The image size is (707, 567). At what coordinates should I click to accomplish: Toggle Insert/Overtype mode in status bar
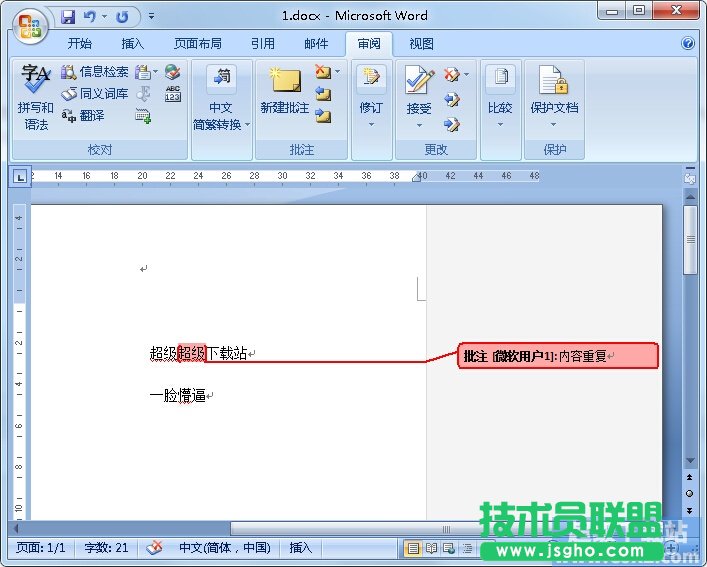click(300, 548)
